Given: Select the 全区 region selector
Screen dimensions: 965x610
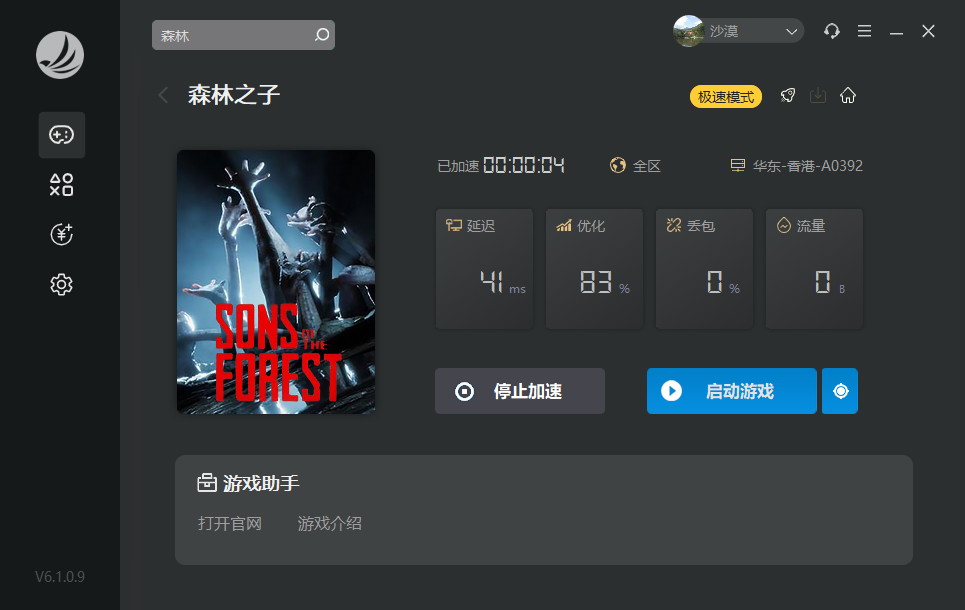Looking at the screenshot, I should coord(635,166).
